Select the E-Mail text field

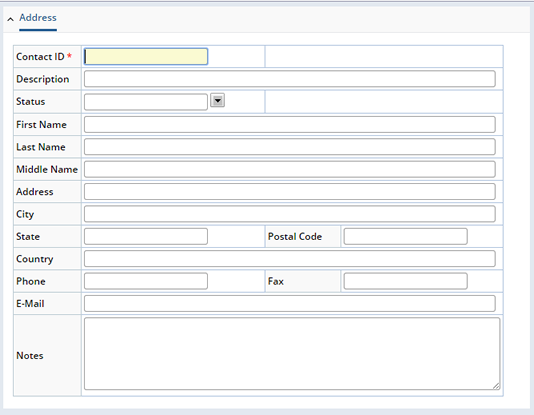tap(290, 303)
